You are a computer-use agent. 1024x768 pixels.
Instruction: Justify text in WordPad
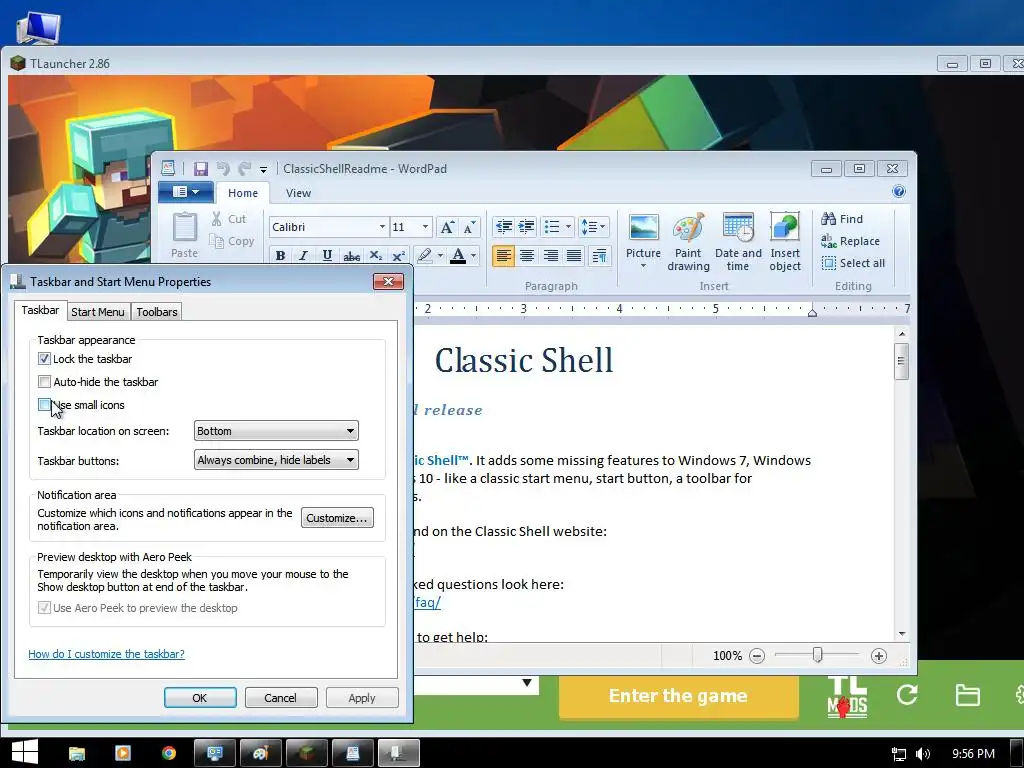tap(574, 255)
